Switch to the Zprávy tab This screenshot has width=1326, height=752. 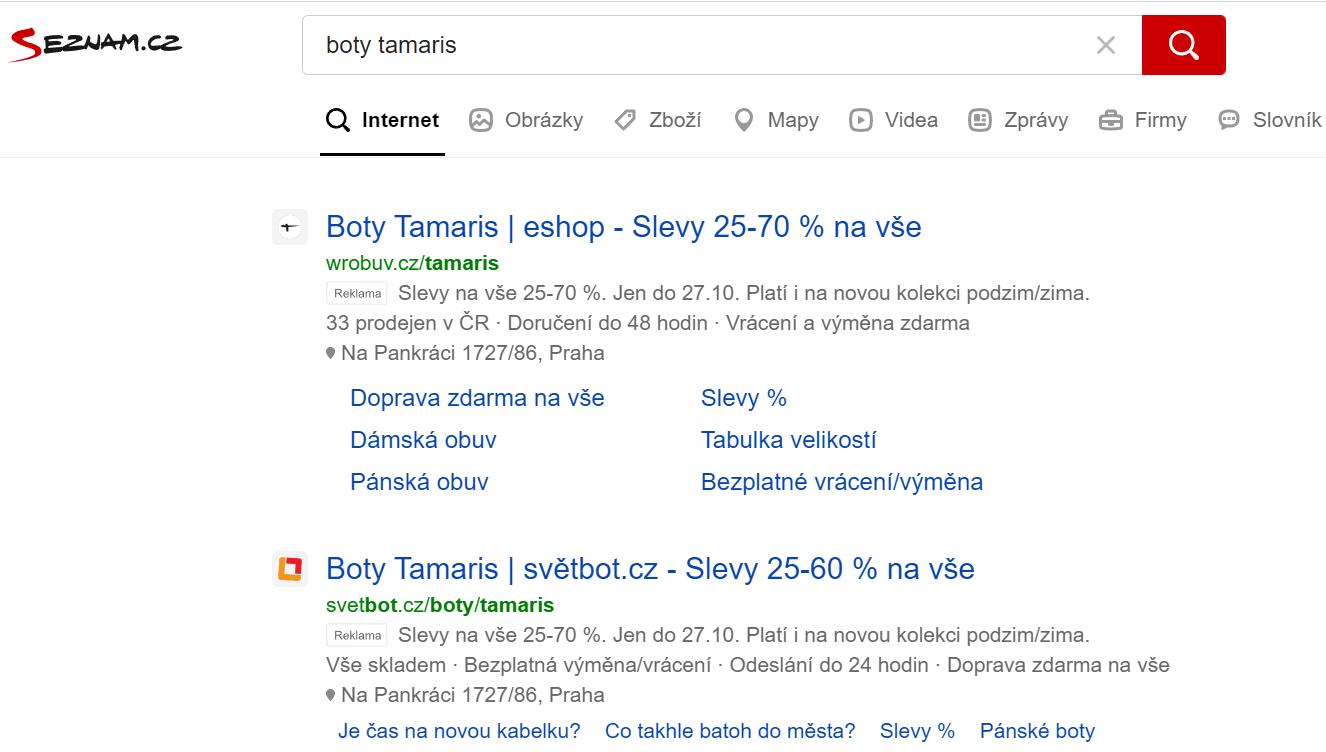coord(1018,120)
